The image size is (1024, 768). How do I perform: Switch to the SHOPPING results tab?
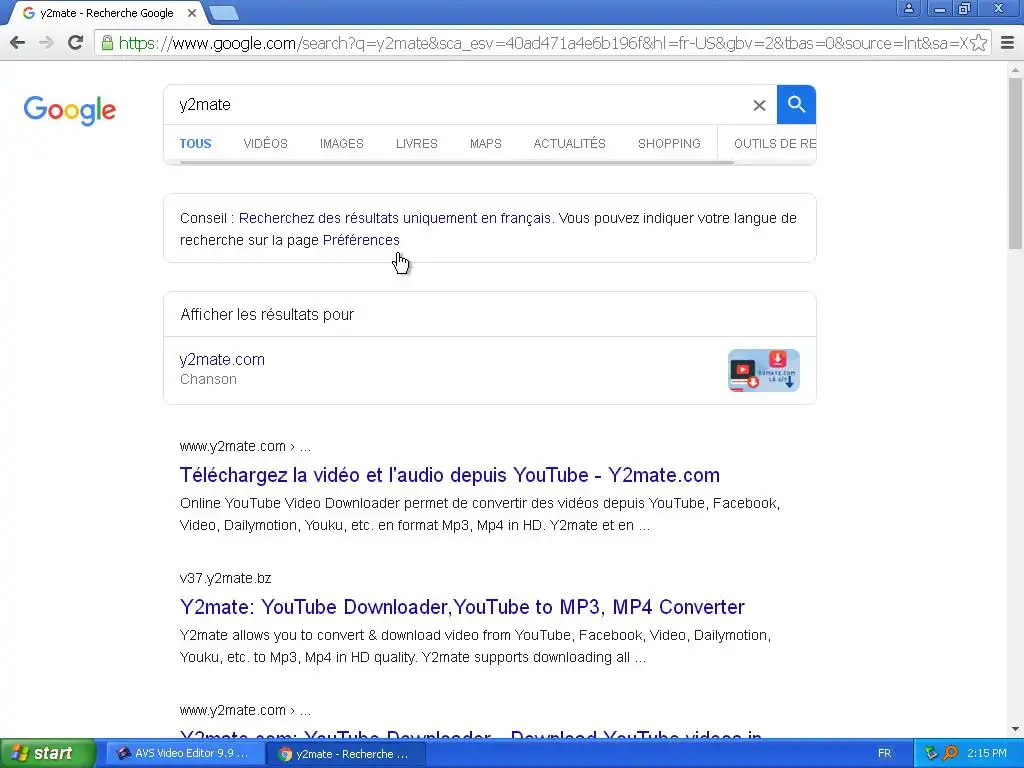pos(669,144)
